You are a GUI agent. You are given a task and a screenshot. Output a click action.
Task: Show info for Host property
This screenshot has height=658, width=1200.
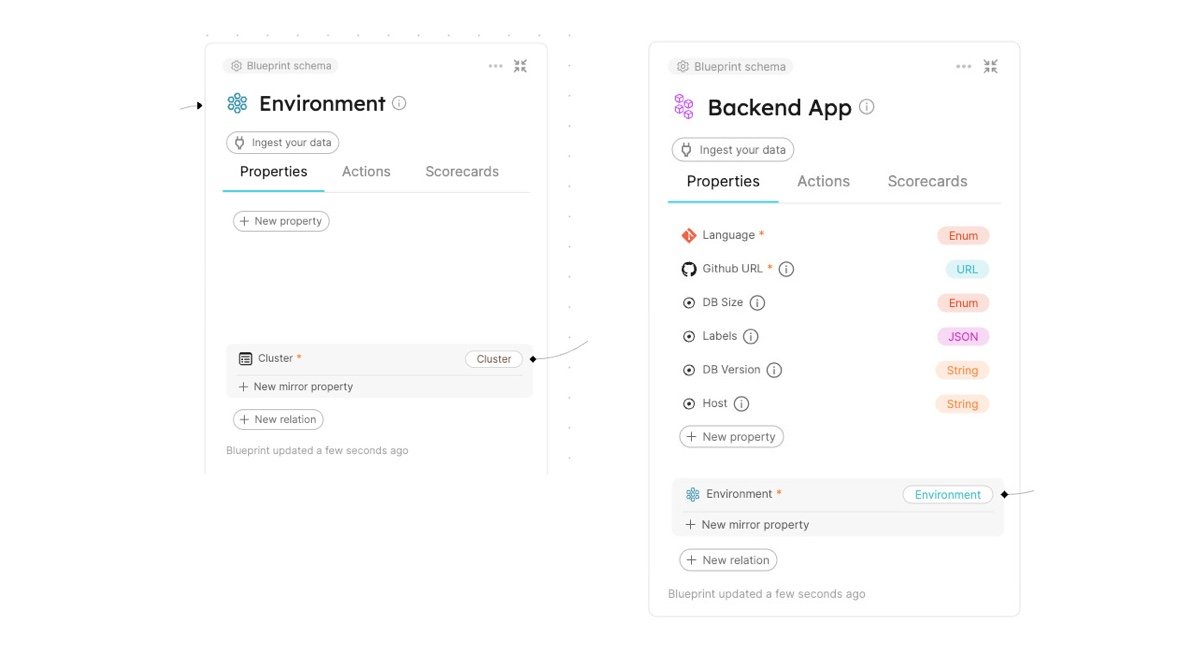[x=741, y=404]
